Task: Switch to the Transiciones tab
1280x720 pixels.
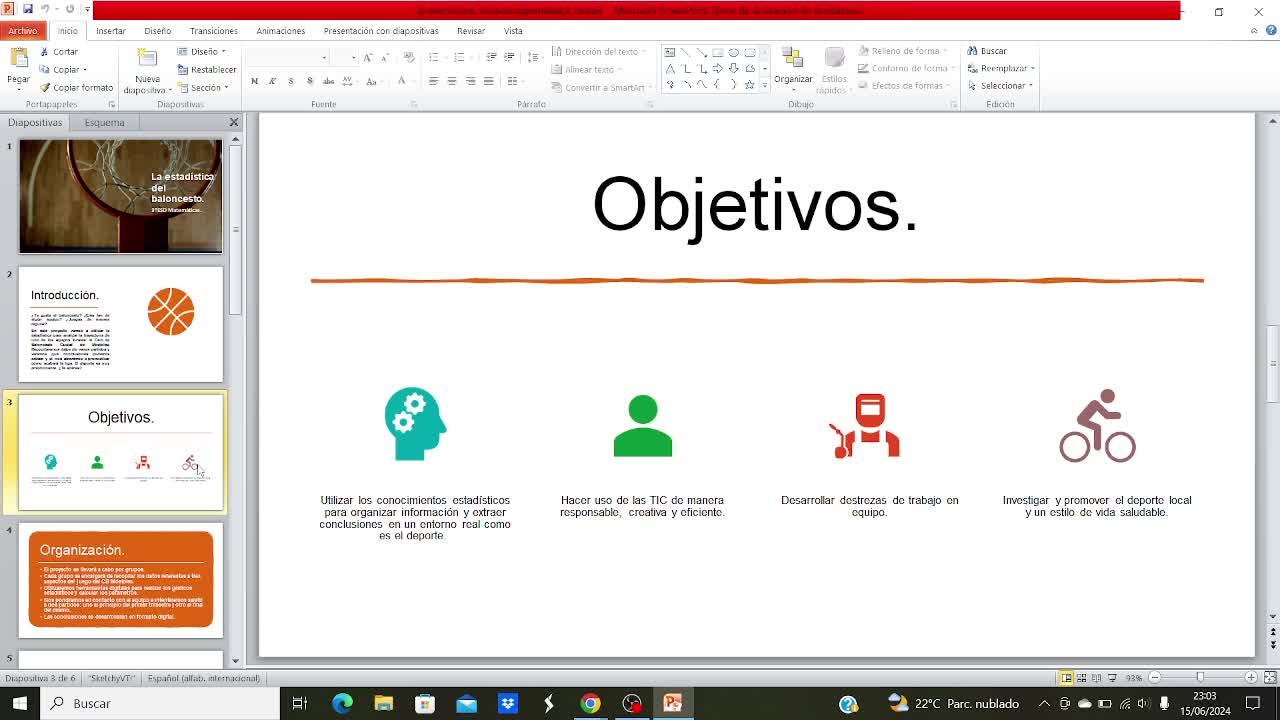Action: pos(214,31)
